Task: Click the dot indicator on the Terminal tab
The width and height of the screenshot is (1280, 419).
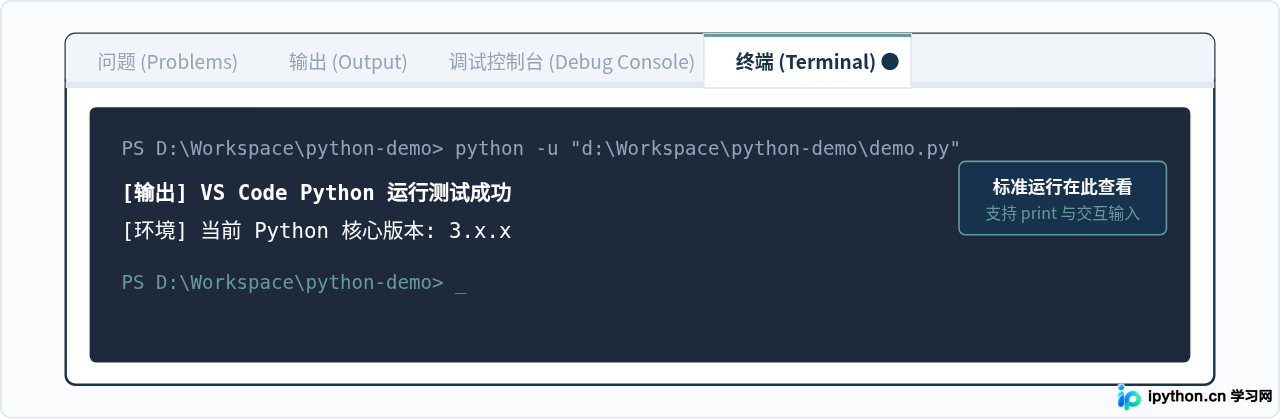Action: (x=890, y=62)
